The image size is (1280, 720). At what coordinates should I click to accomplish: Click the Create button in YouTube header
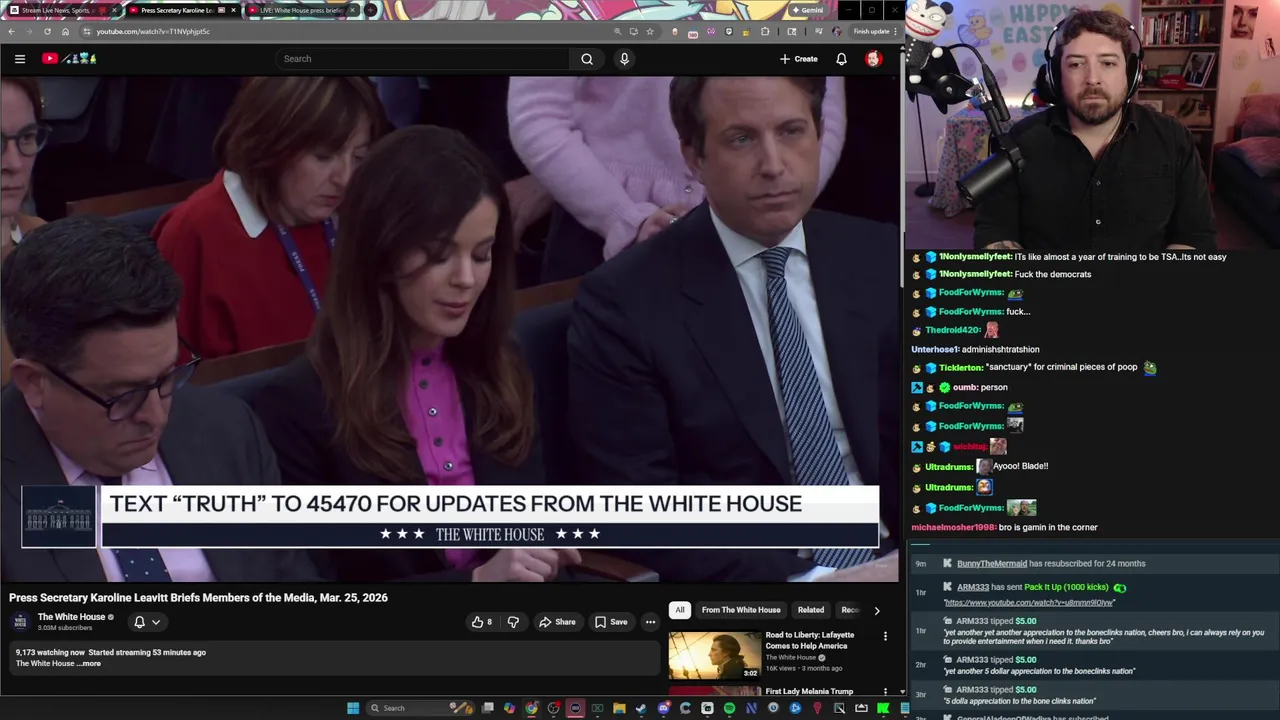(x=799, y=59)
